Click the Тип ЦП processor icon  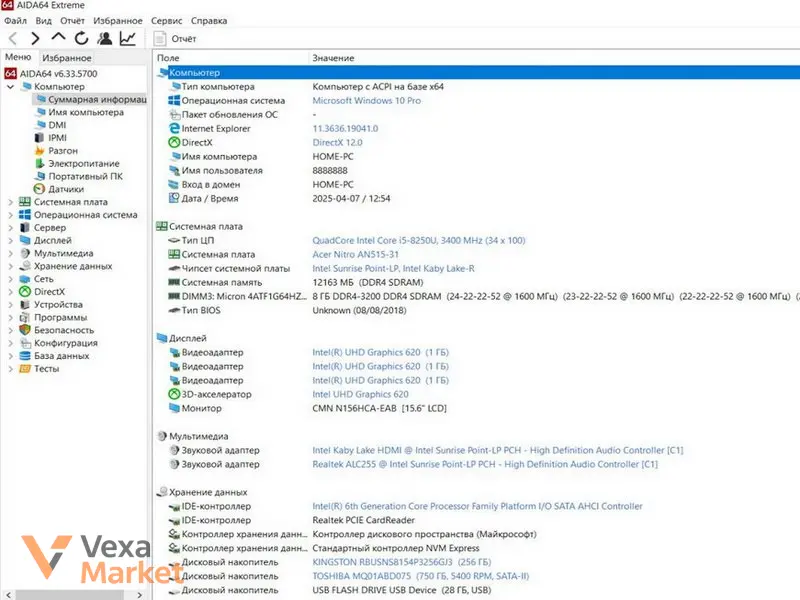pyautogui.click(x=174, y=240)
